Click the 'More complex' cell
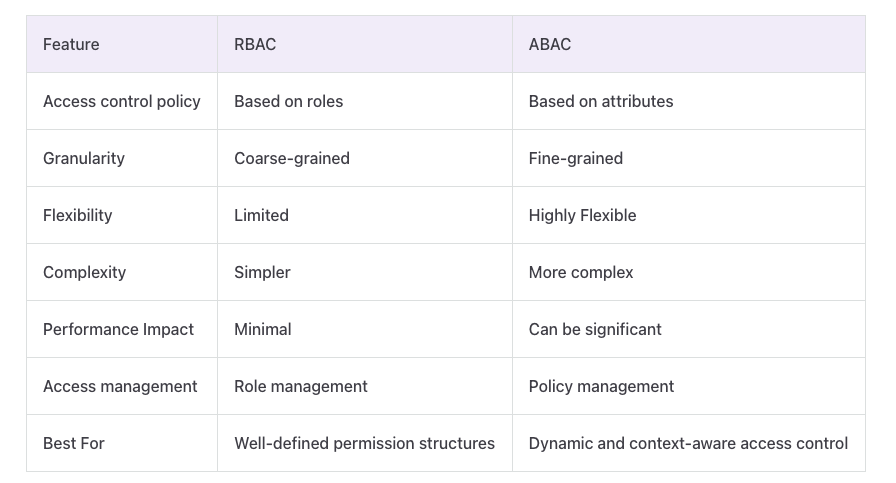Screen dimensions: 896x483 point(581,272)
